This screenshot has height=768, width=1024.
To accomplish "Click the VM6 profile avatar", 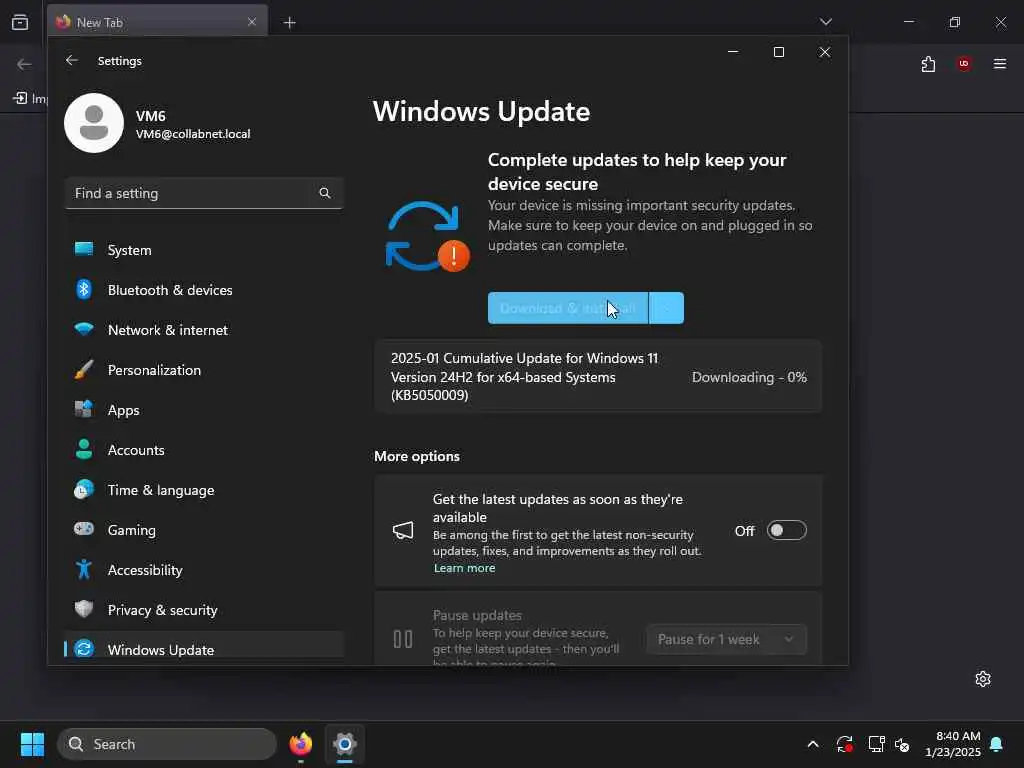I will [94, 123].
